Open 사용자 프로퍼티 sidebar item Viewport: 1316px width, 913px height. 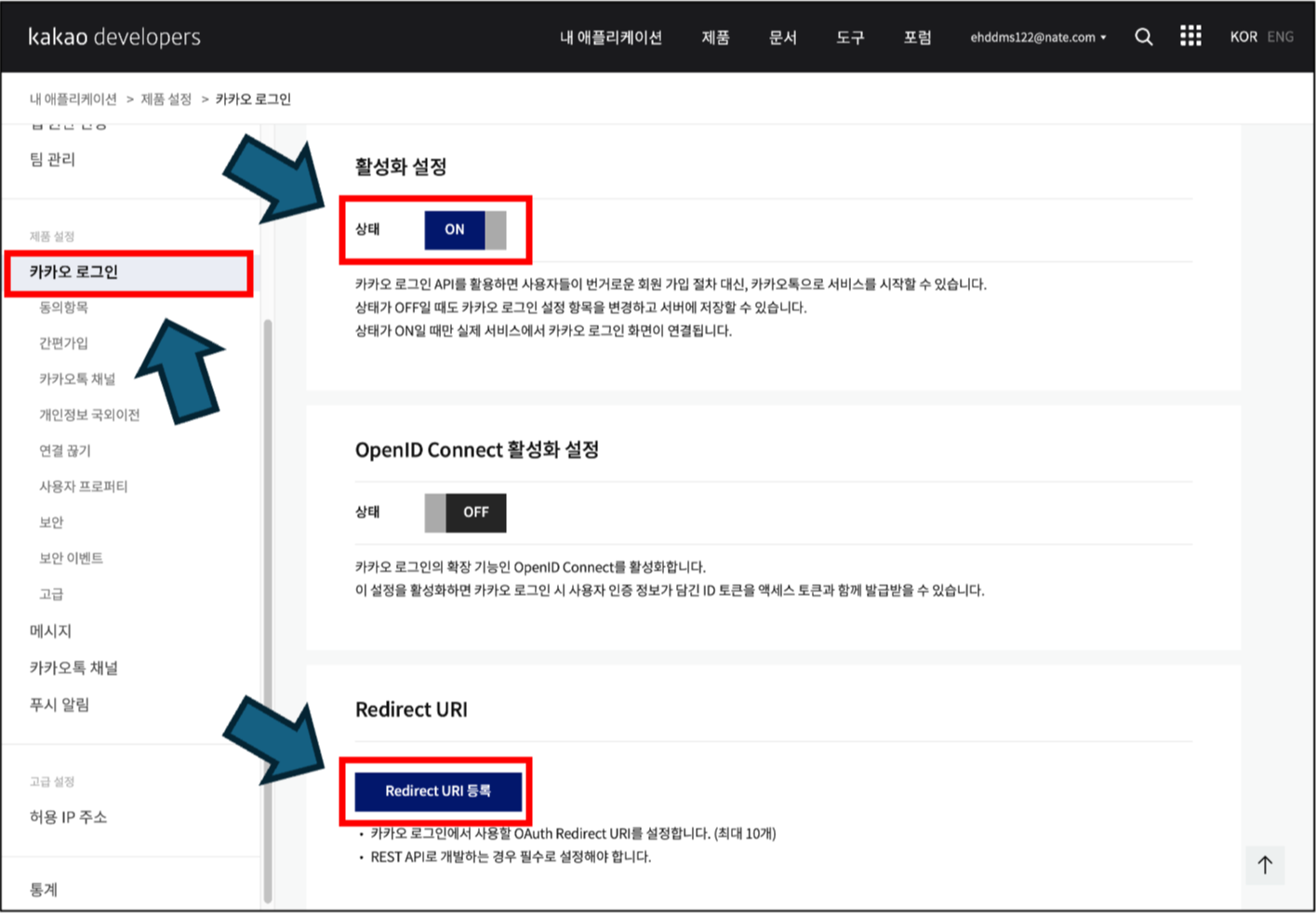coord(84,486)
